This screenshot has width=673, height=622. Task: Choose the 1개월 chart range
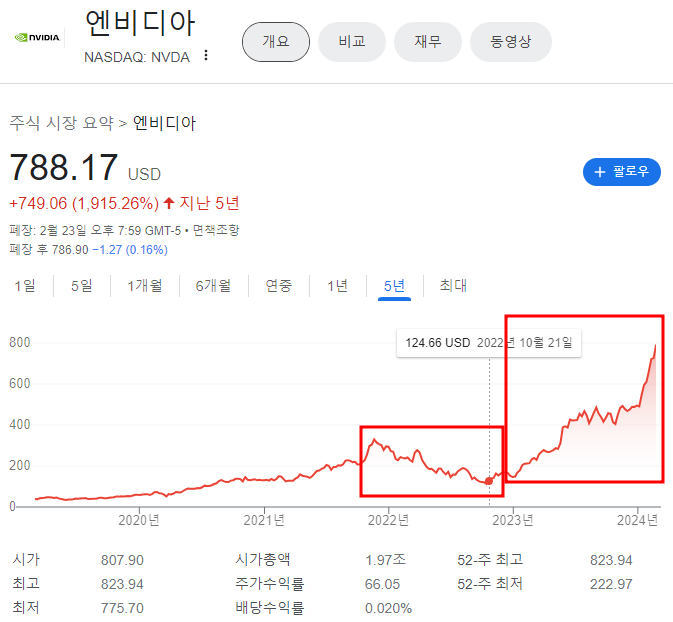point(145,285)
